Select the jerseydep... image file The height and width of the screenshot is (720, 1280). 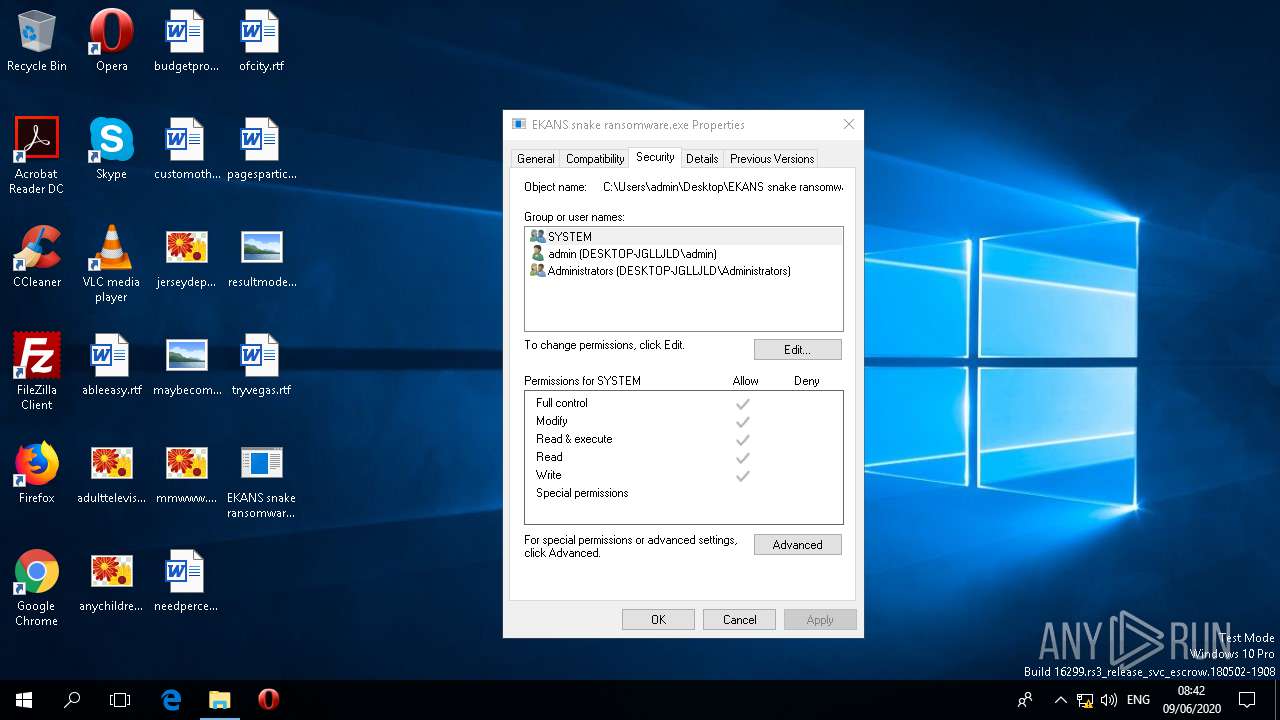[186, 257]
